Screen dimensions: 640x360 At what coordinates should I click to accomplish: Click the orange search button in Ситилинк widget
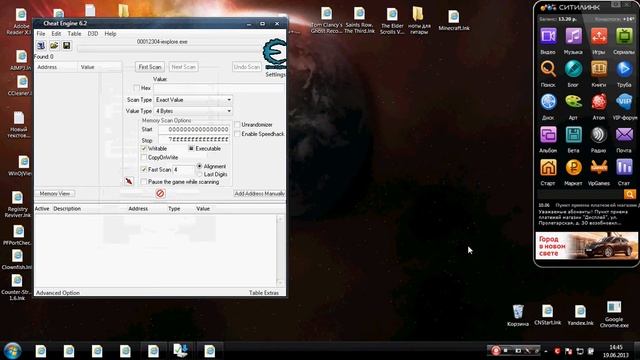(629, 194)
